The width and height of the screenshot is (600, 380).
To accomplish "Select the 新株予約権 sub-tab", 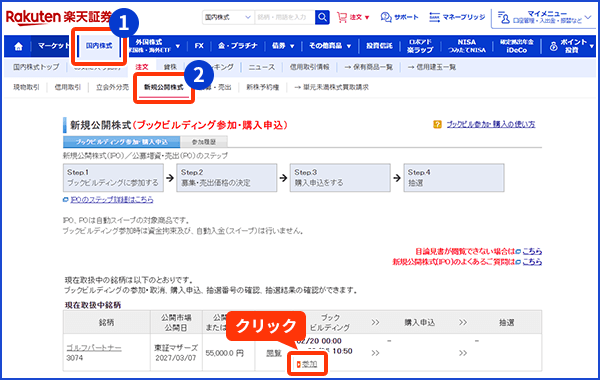I will (262, 87).
